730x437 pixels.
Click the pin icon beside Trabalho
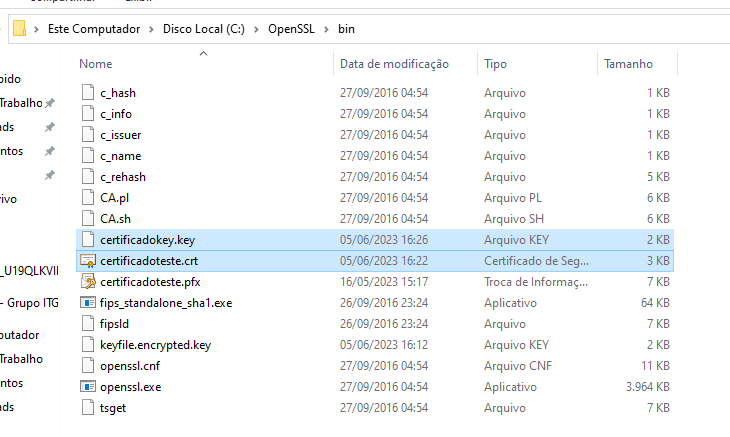50,103
